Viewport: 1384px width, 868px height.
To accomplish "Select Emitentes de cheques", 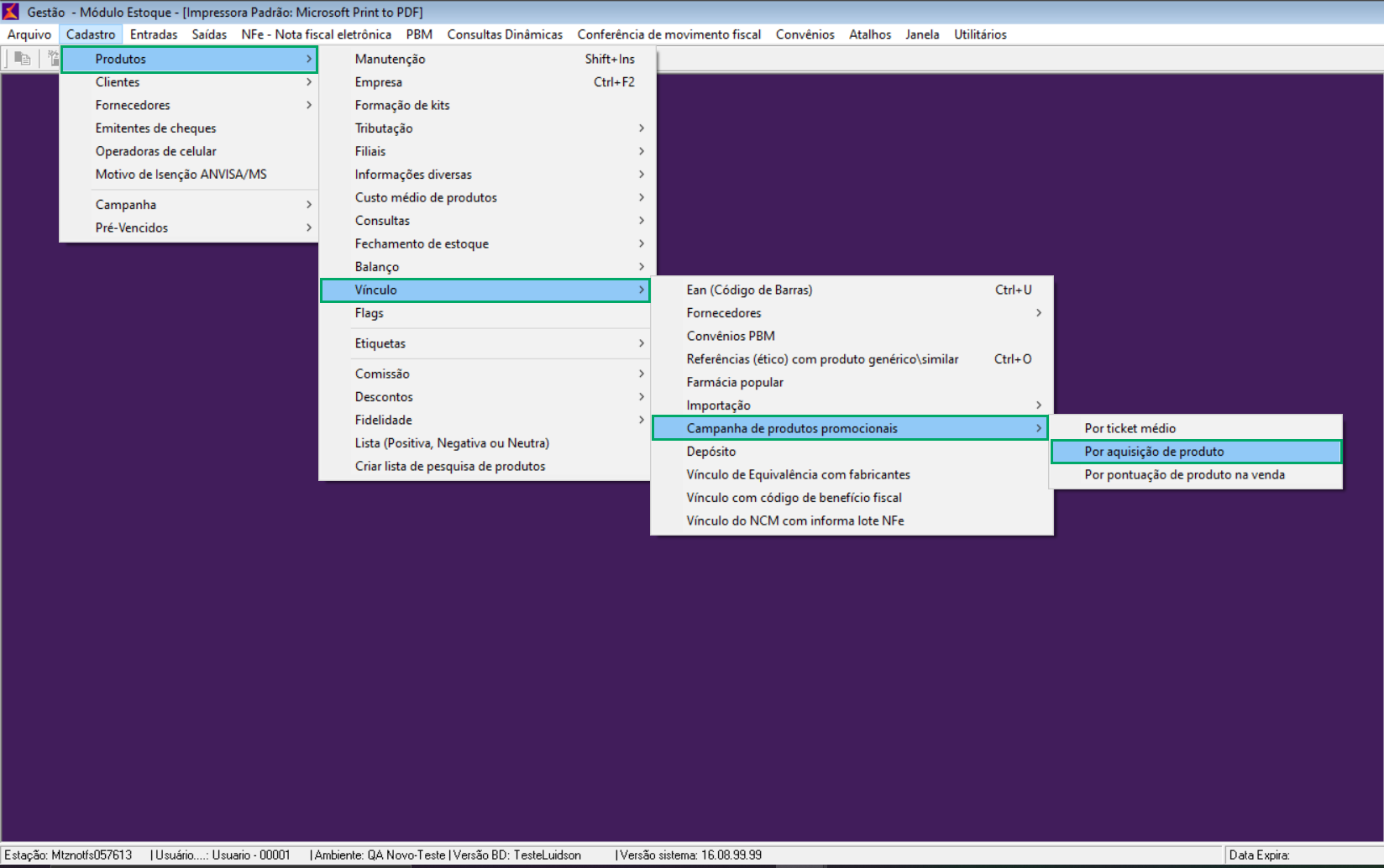I will [189, 128].
